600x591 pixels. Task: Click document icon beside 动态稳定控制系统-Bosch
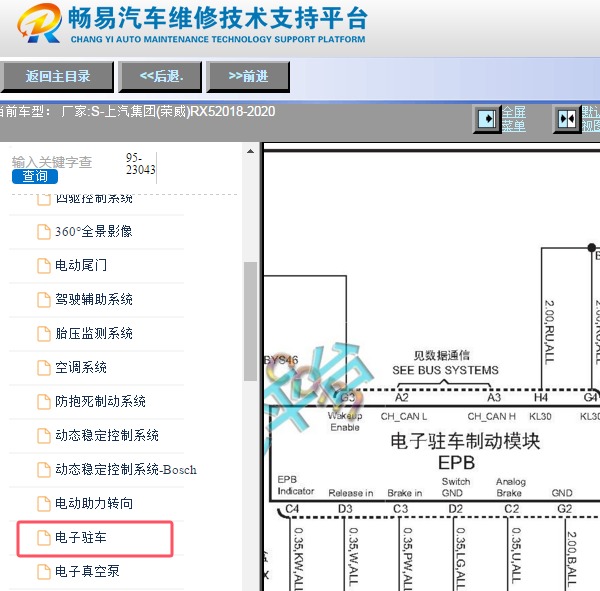point(44,470)
